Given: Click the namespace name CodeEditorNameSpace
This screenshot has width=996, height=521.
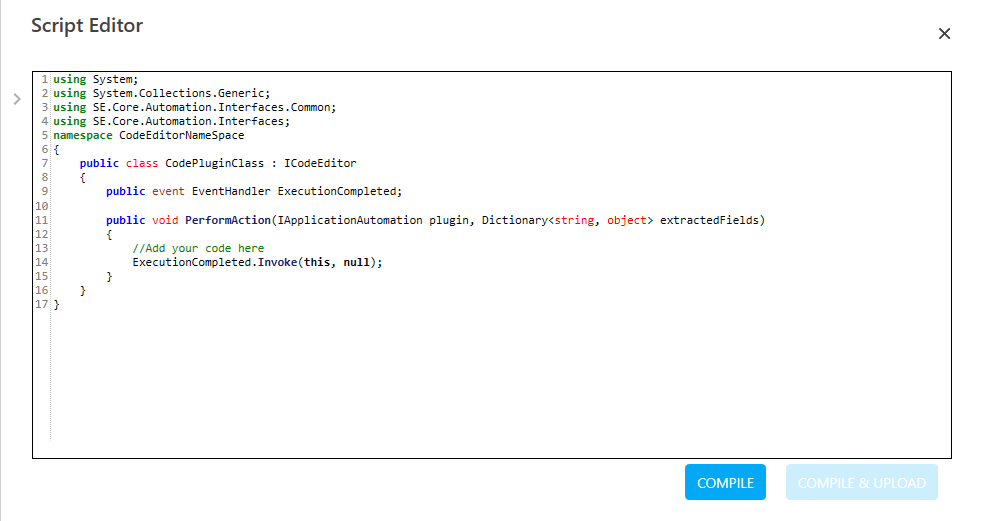Looking at the screenshot, I should pos(182,135).
